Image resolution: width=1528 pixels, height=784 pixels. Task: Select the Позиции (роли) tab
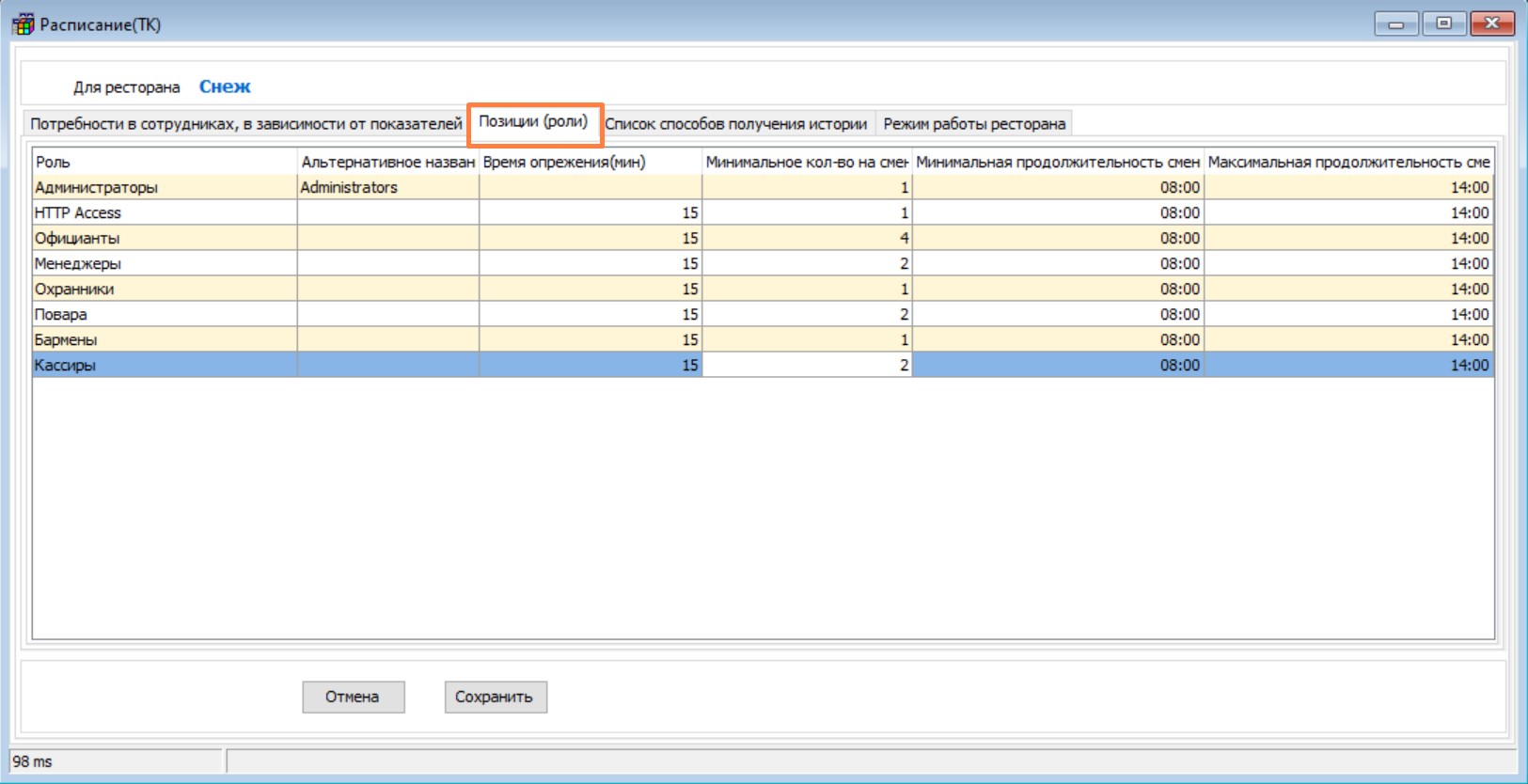pyautogui.click(x=533, y=121)
